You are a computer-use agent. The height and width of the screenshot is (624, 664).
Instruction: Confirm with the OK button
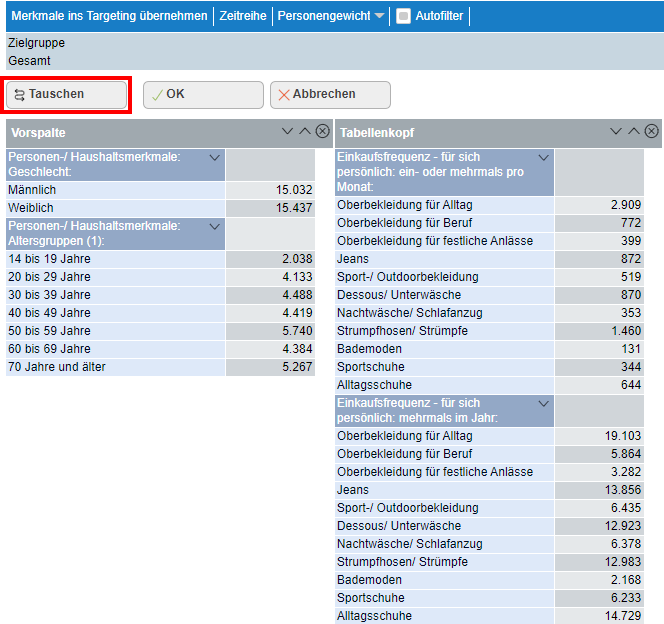point(203,94)
